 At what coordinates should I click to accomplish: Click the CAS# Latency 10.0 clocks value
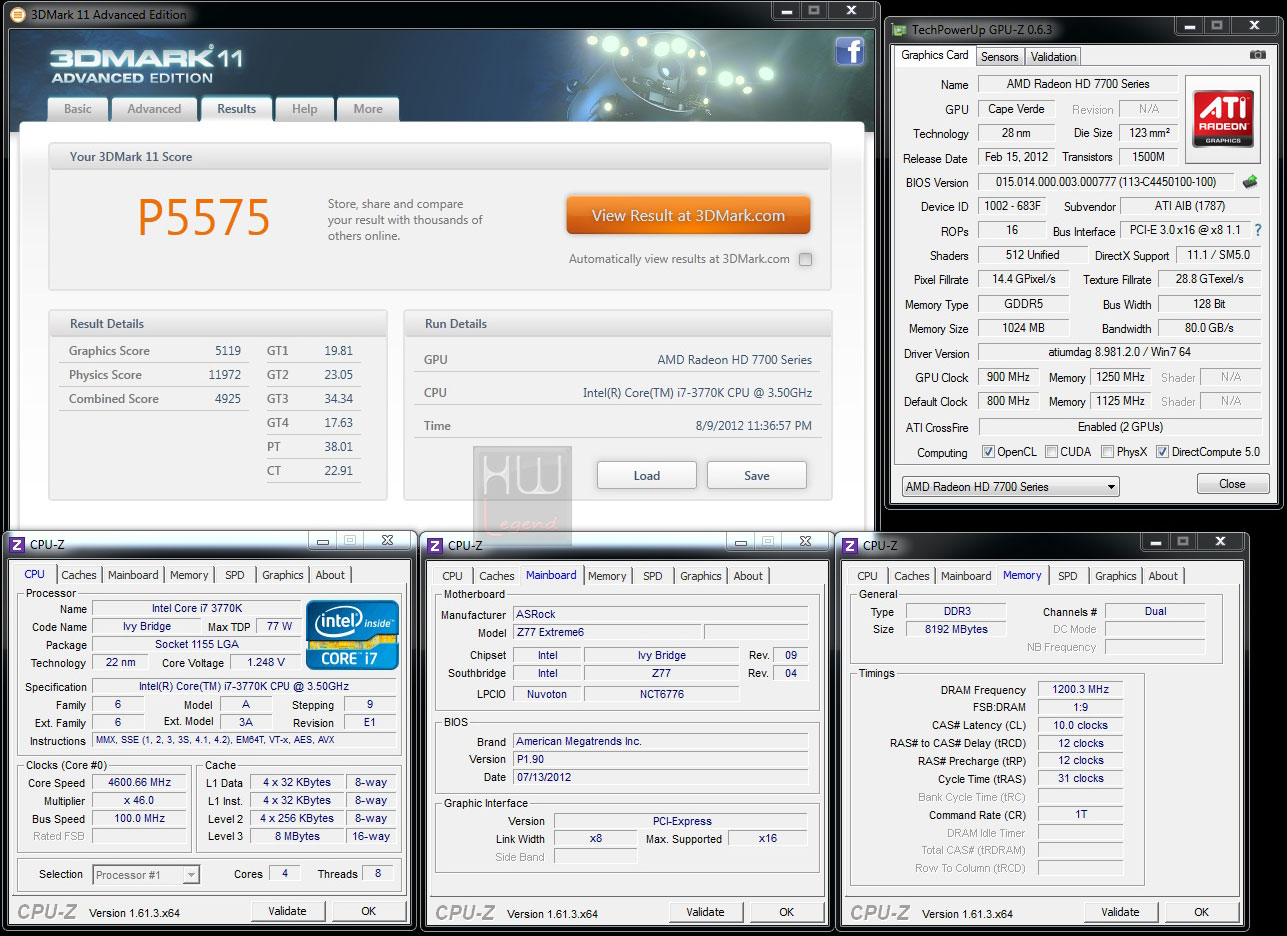click(1080, 726)
